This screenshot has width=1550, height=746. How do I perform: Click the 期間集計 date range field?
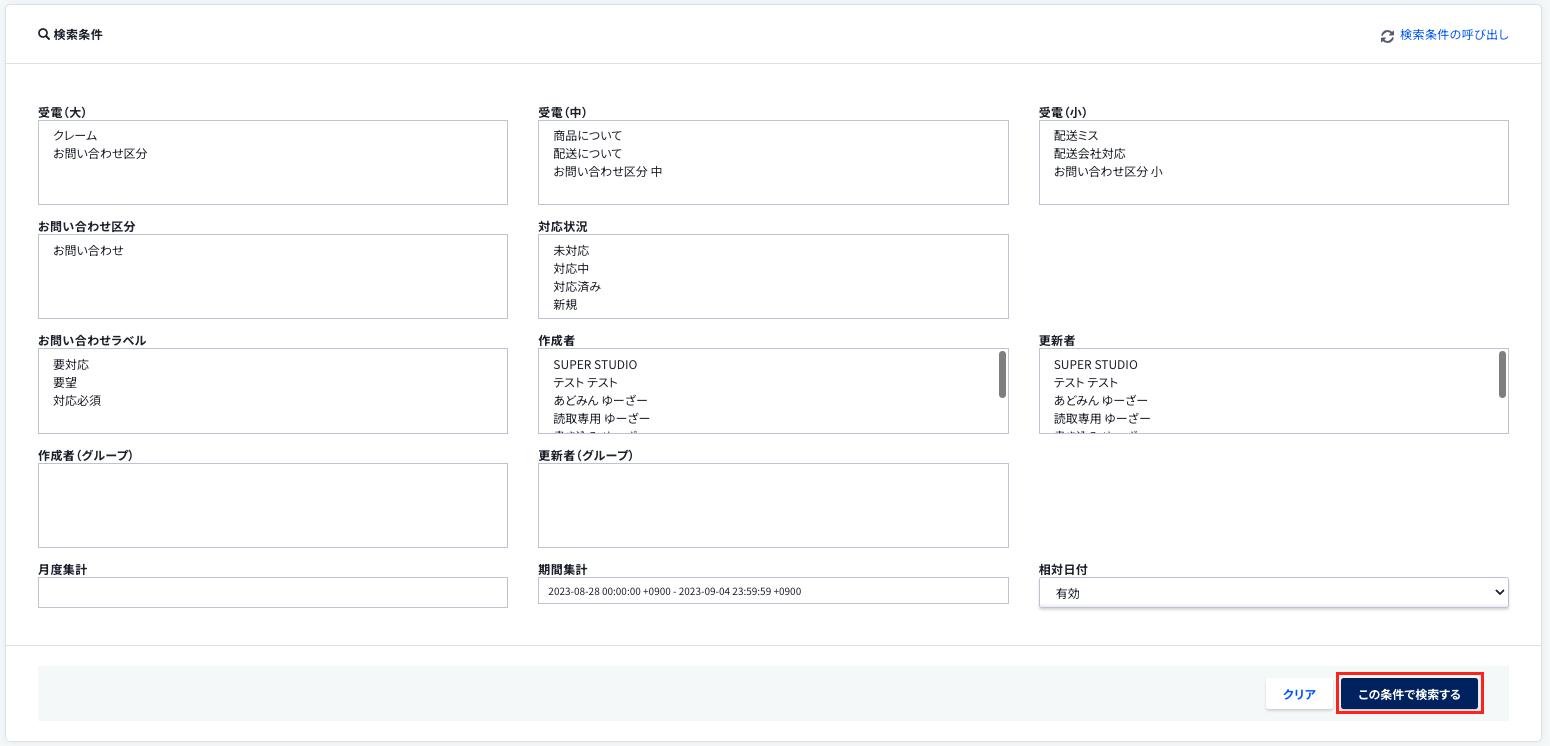click(x=772, y=591)
